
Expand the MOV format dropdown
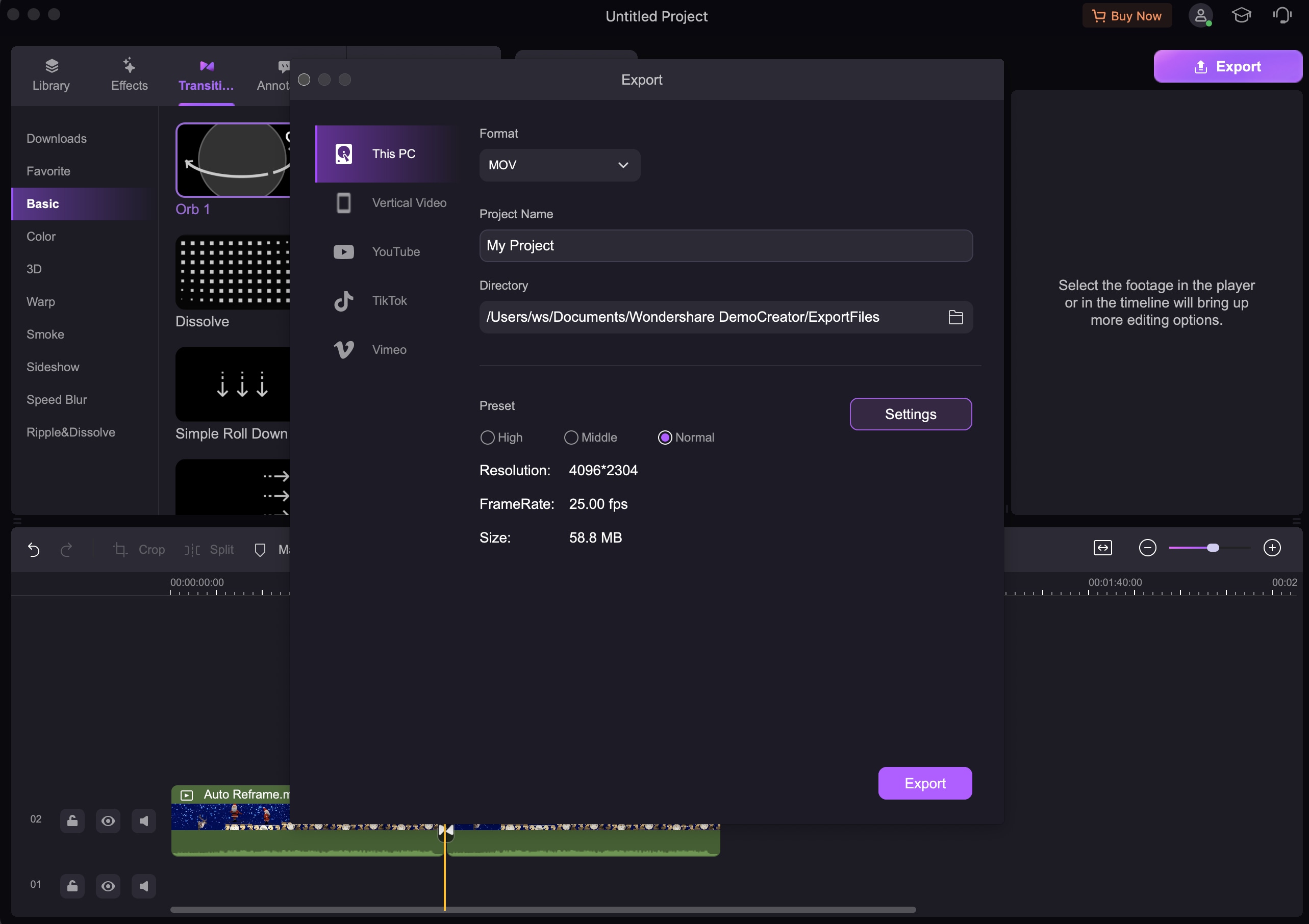click(557, 165)
